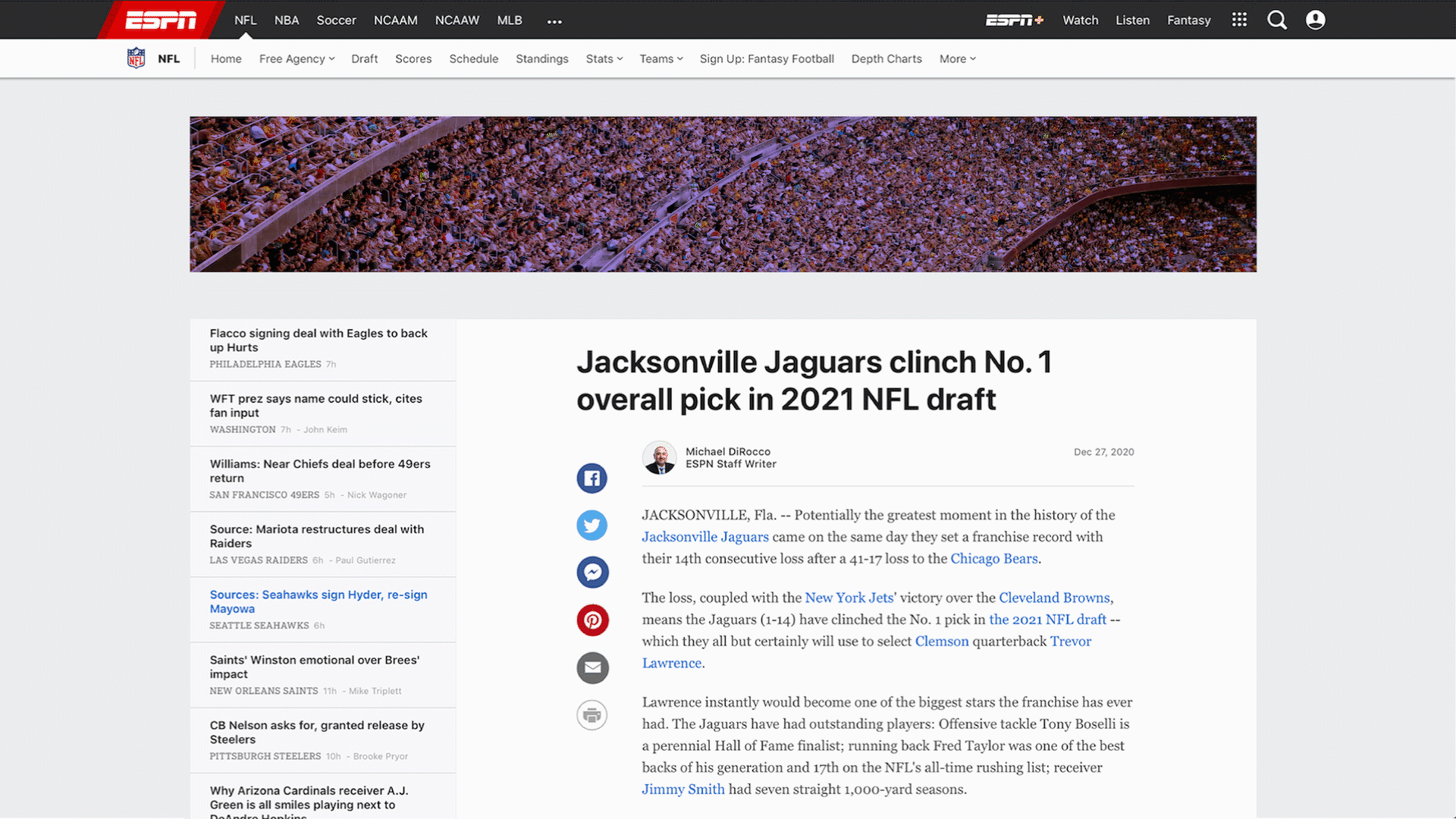This screenshot has height=819, width=1456.
Task: Click the New York Jets link
Action: click(849, 598)
